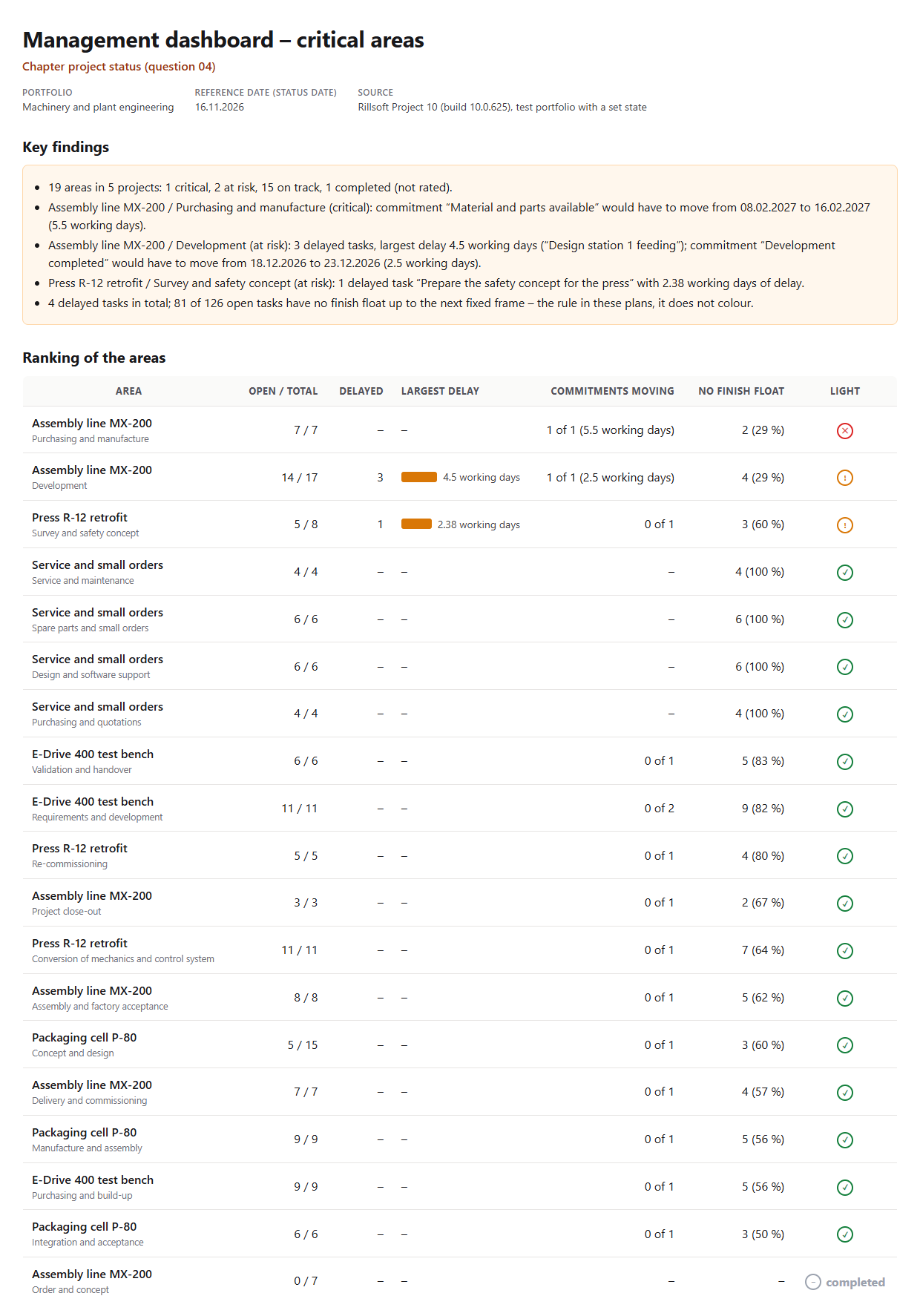The height and width of the screenshot is (1316, 920).
Task: Click '5 (83 %)' no finish float cell
Action: point(763,761)
